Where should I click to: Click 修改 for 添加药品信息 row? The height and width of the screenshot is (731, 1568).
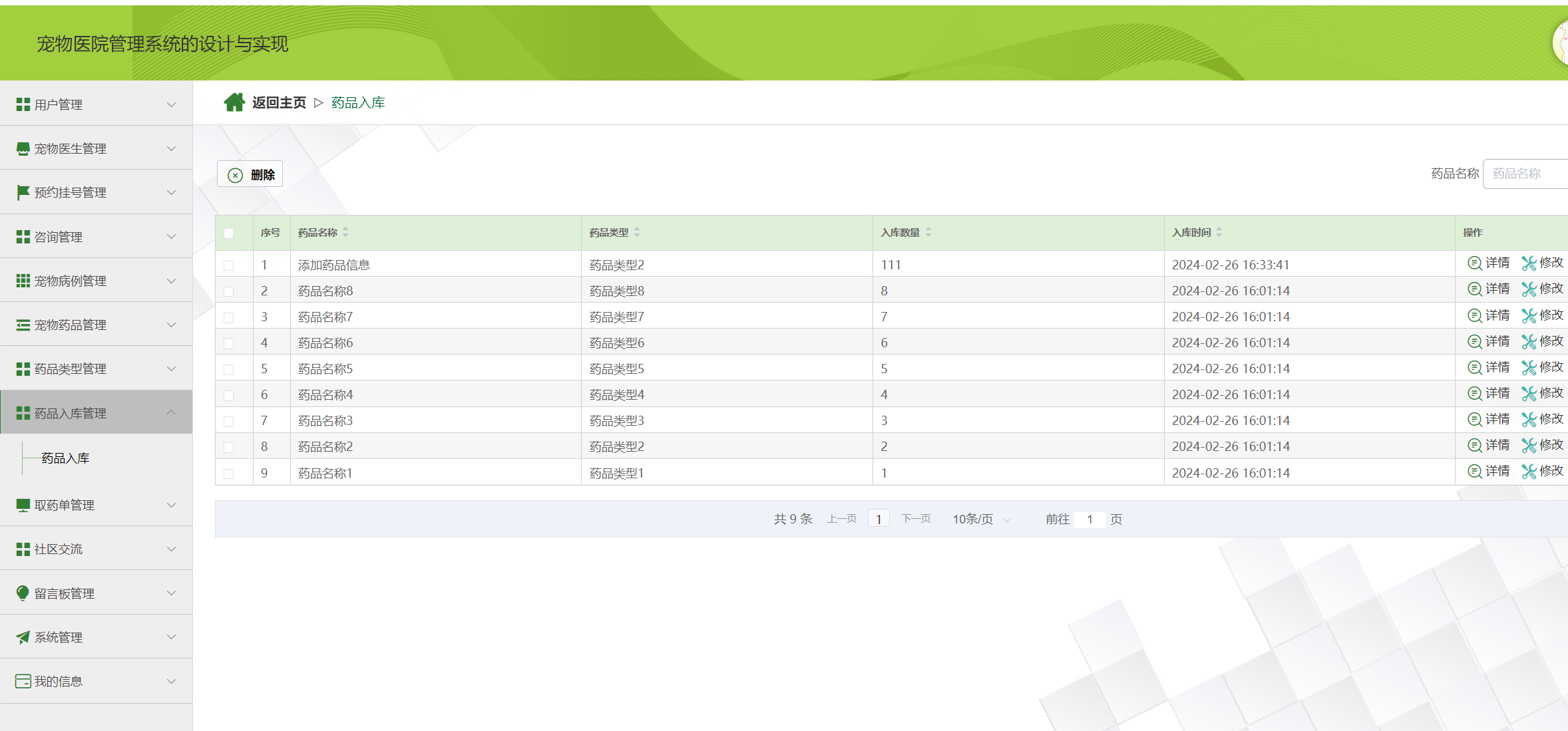1543,263
